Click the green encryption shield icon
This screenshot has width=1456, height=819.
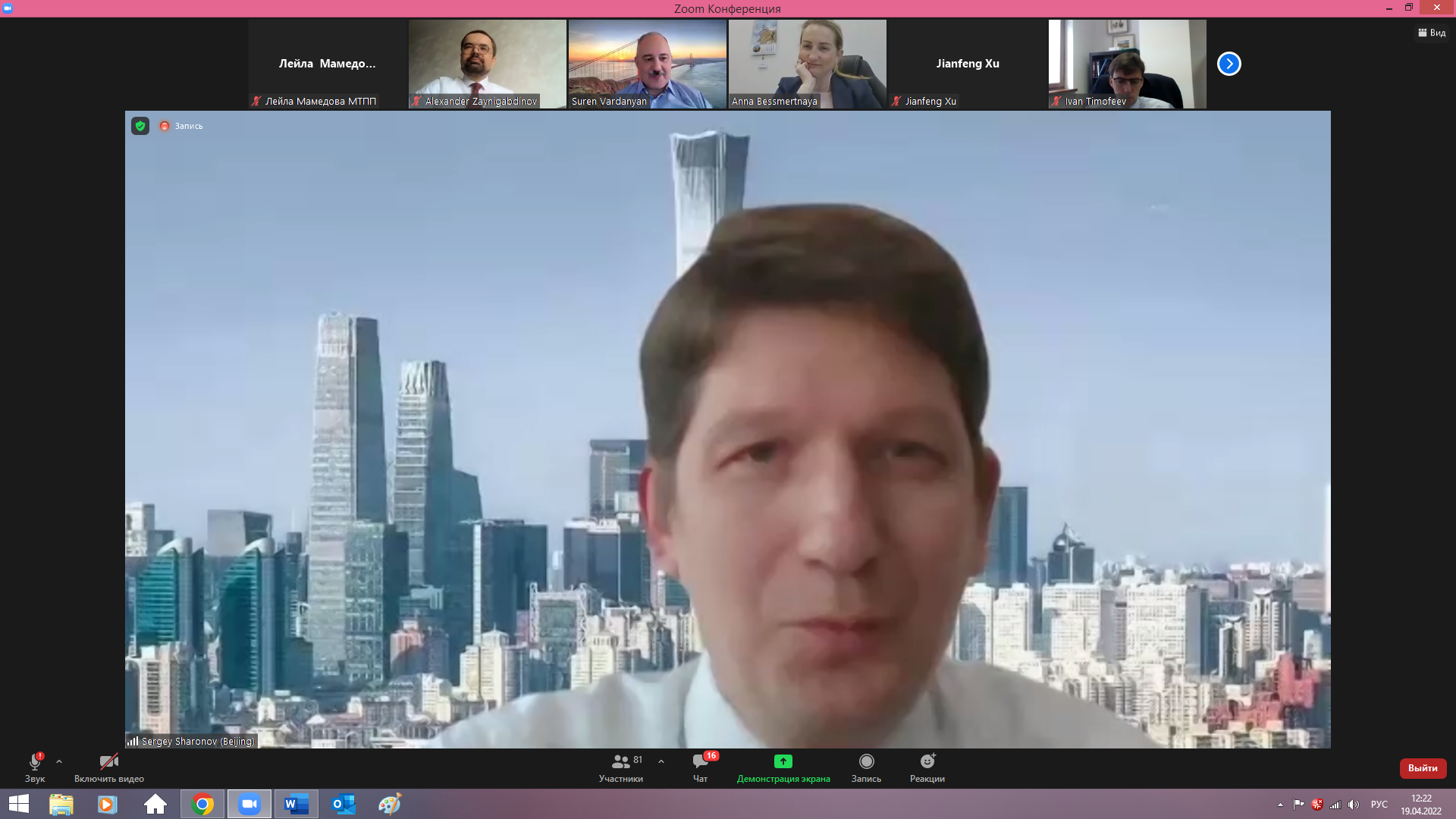click(x=140, y=126)
